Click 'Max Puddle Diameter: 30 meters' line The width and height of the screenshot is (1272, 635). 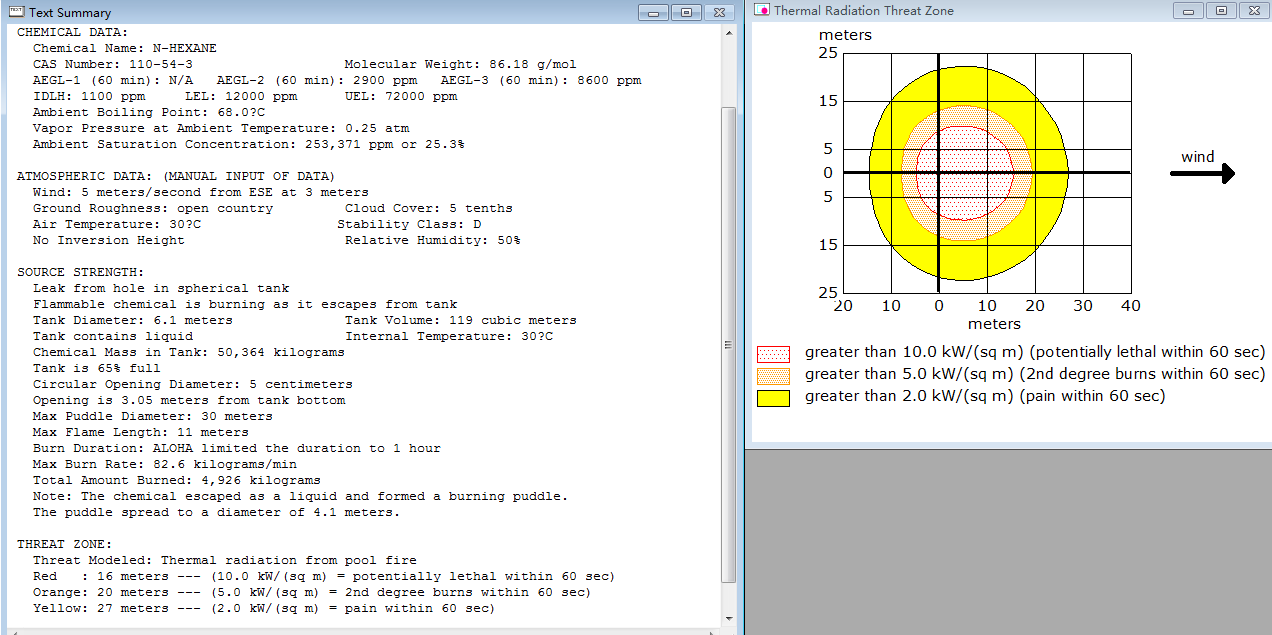click(x=153, y=416)
